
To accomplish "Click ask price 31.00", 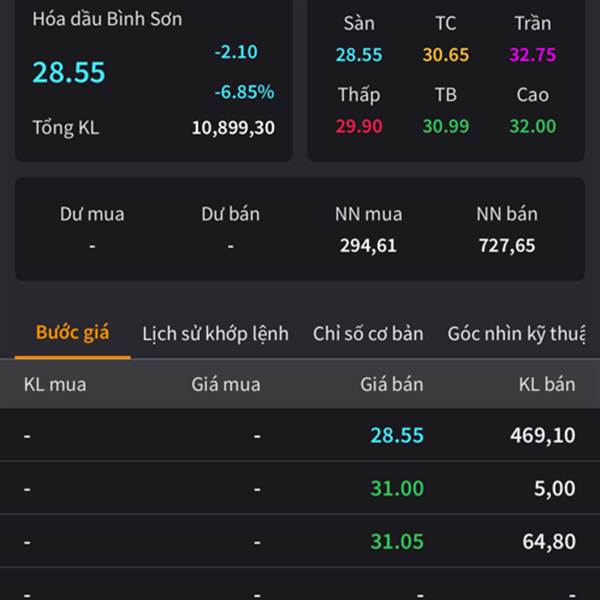I will 397,489.
